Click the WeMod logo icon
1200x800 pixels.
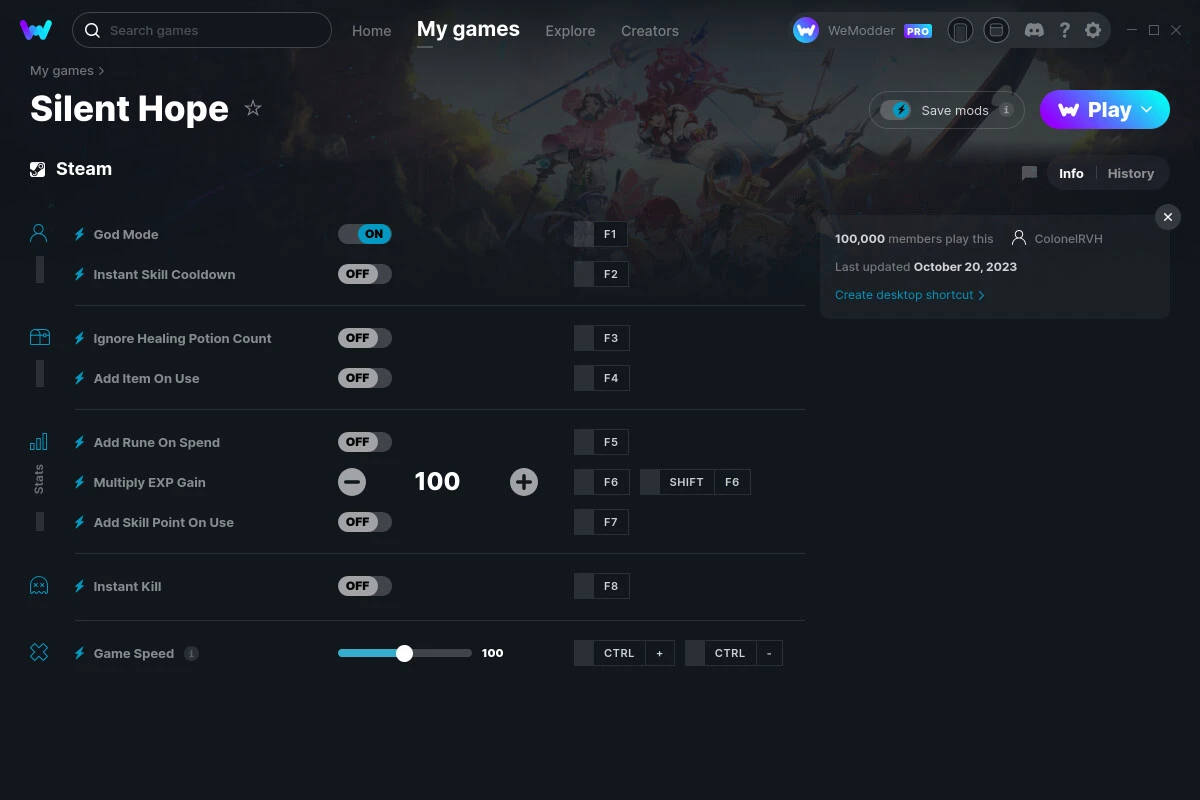[36, 30]
